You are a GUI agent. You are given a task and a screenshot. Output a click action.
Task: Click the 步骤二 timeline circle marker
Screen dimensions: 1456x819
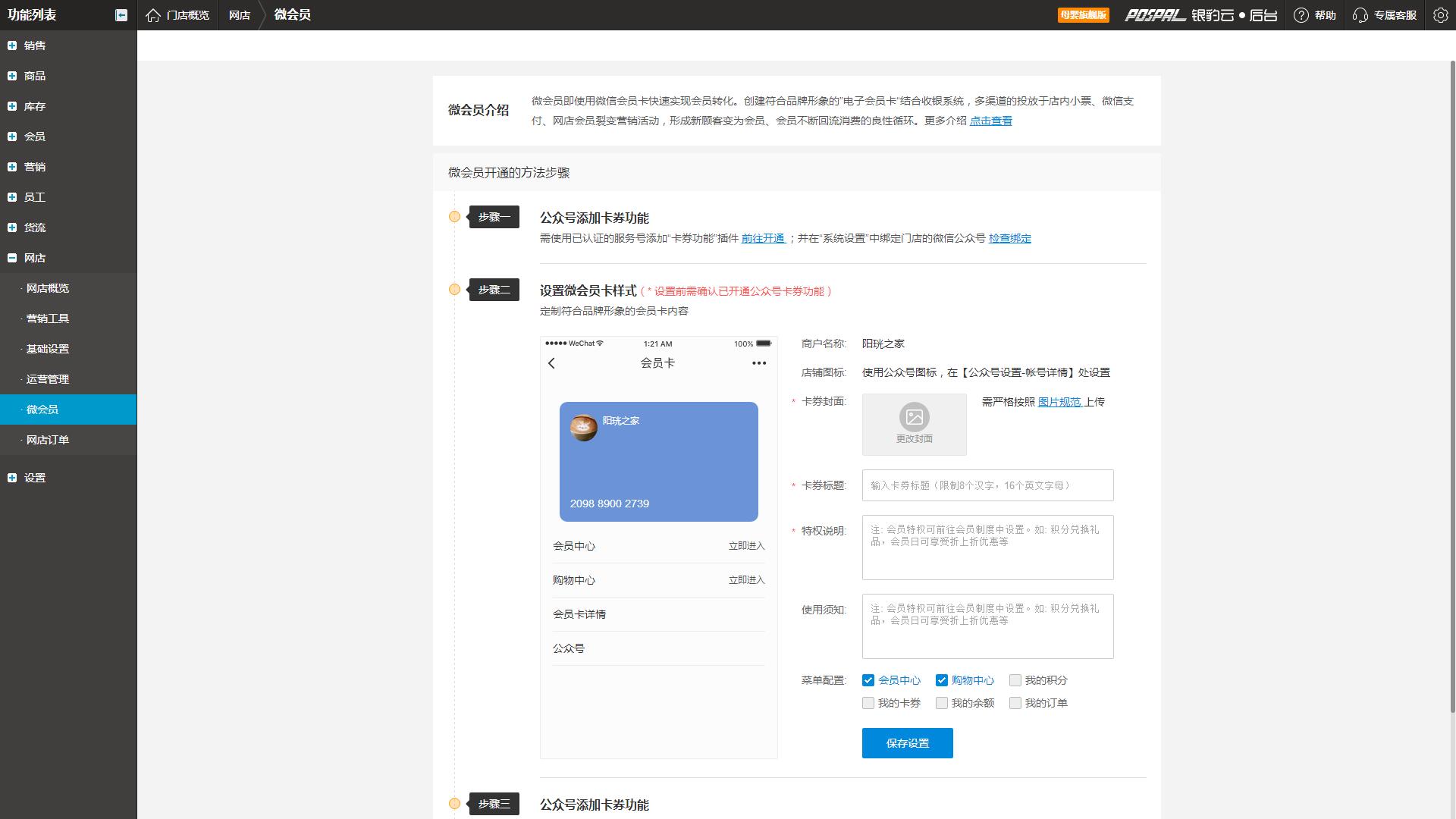pos(454,290)
